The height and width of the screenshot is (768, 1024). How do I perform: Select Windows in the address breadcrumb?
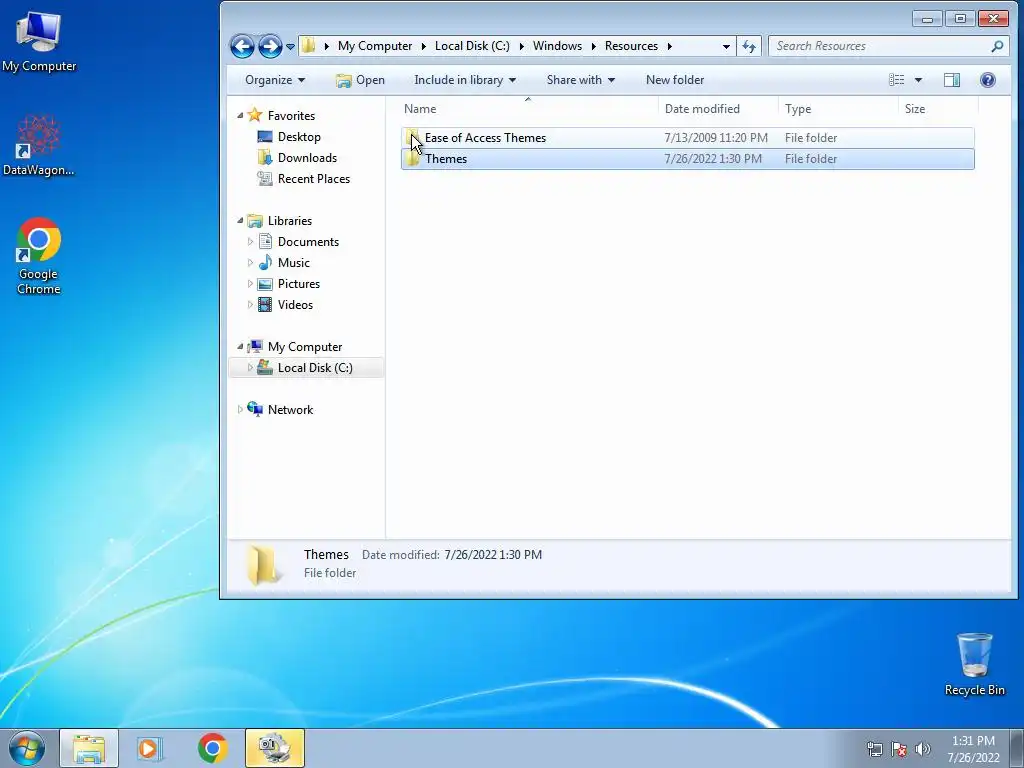(557, 46)
